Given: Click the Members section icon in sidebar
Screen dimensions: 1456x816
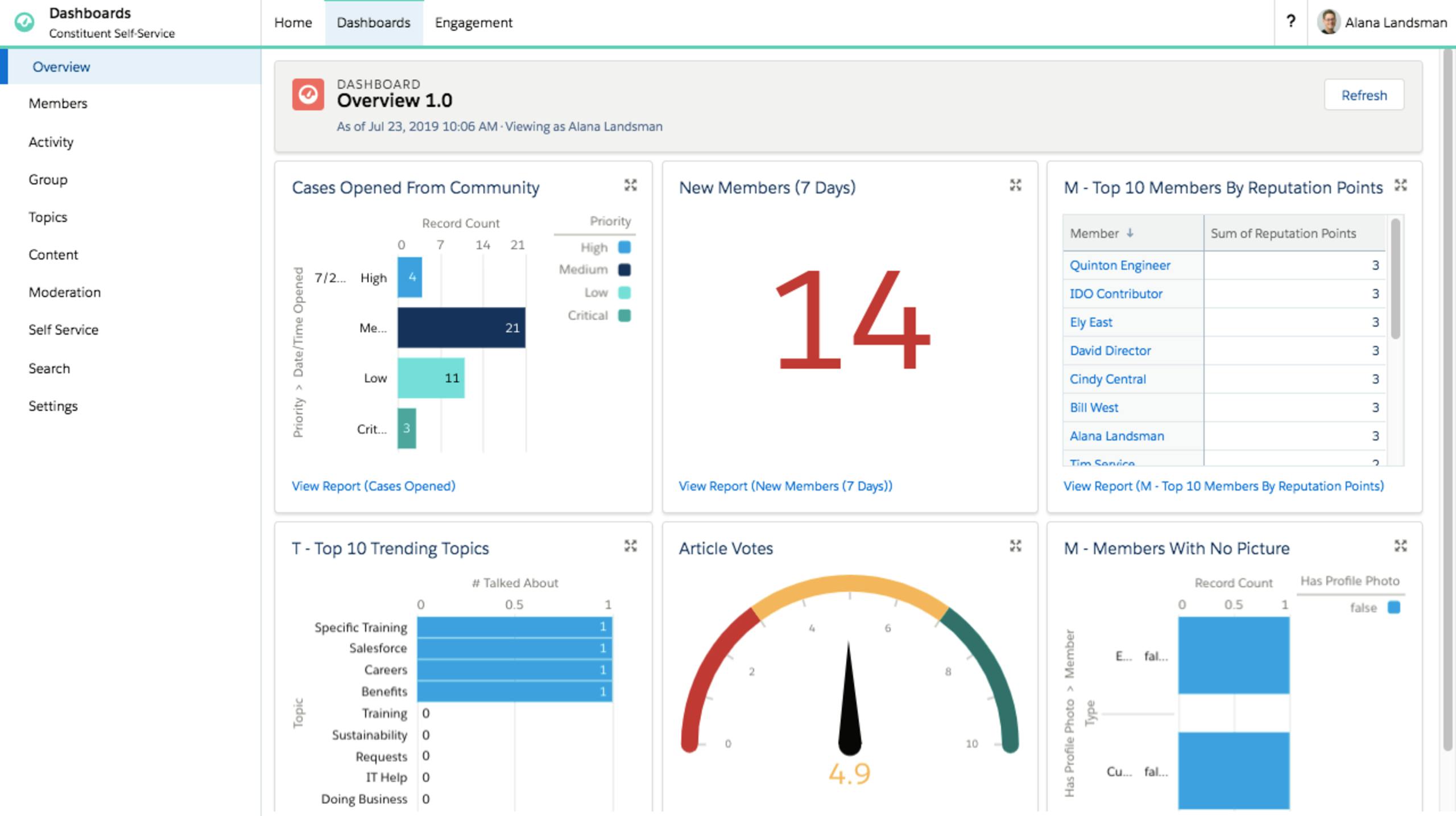Looking at the screenshot, I should [x=58, y=103].
